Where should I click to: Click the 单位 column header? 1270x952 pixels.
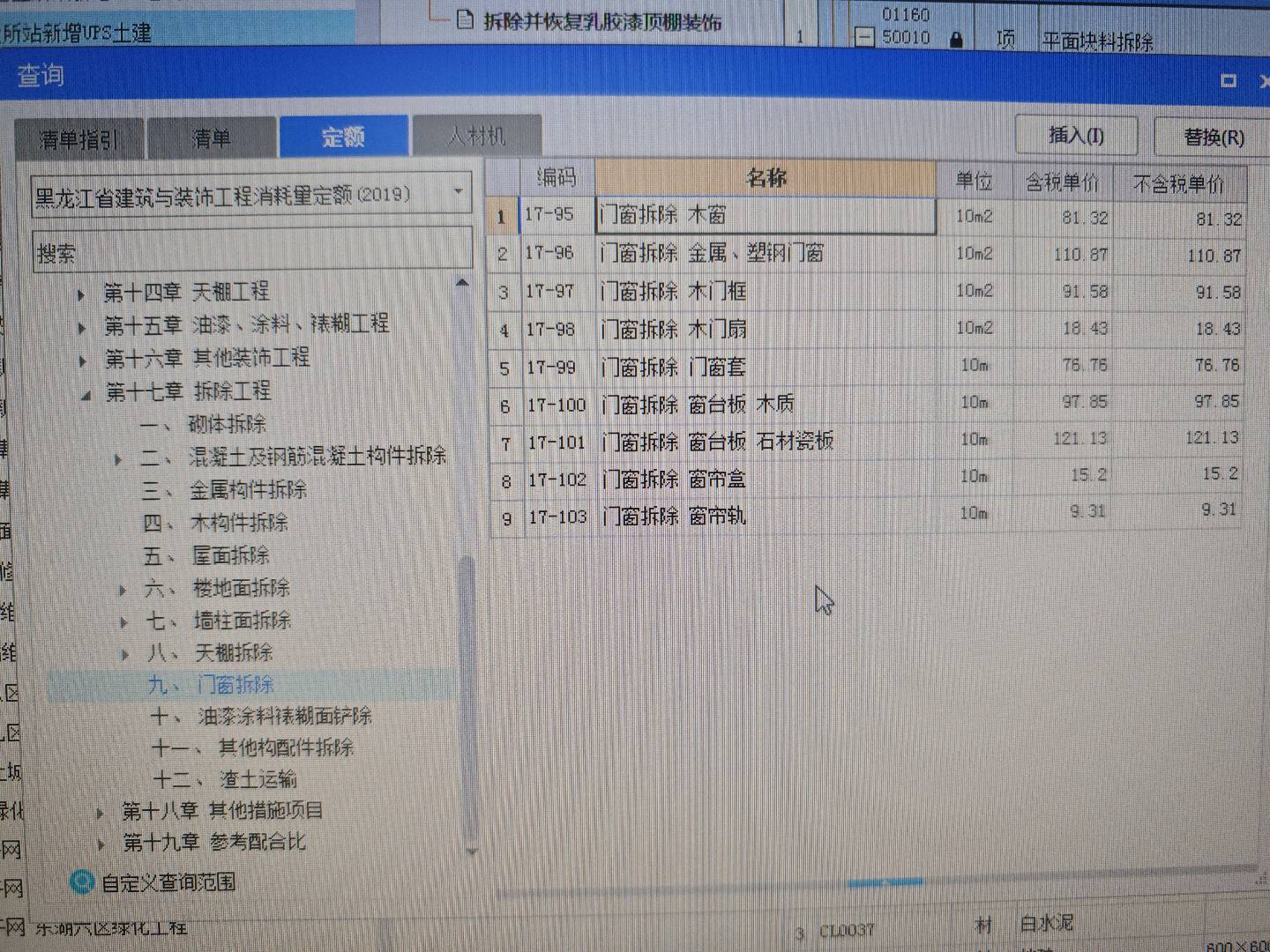point(974,181)
